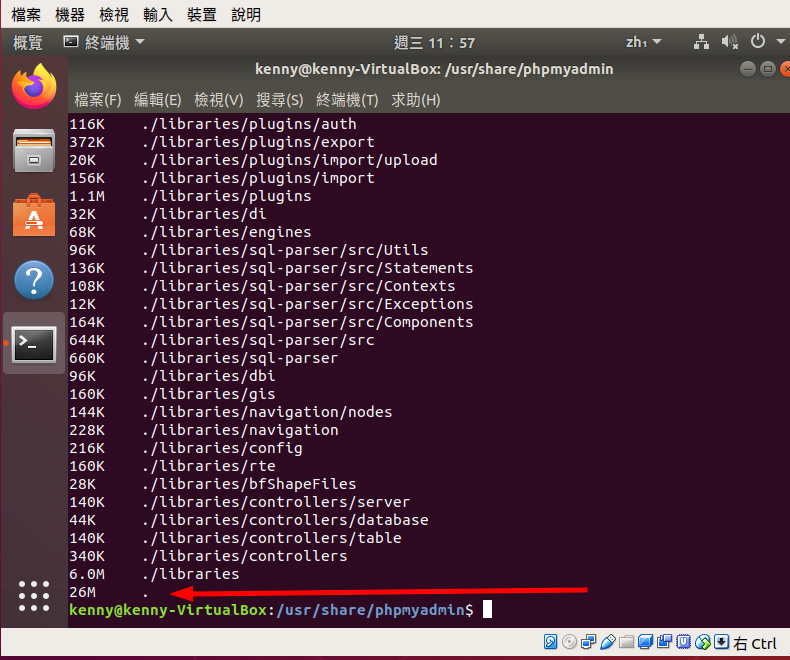This screenshot has width=790, height=660.
Task: Click VirtualBox mouse integration status icon
Action: (x=703, y=642)
